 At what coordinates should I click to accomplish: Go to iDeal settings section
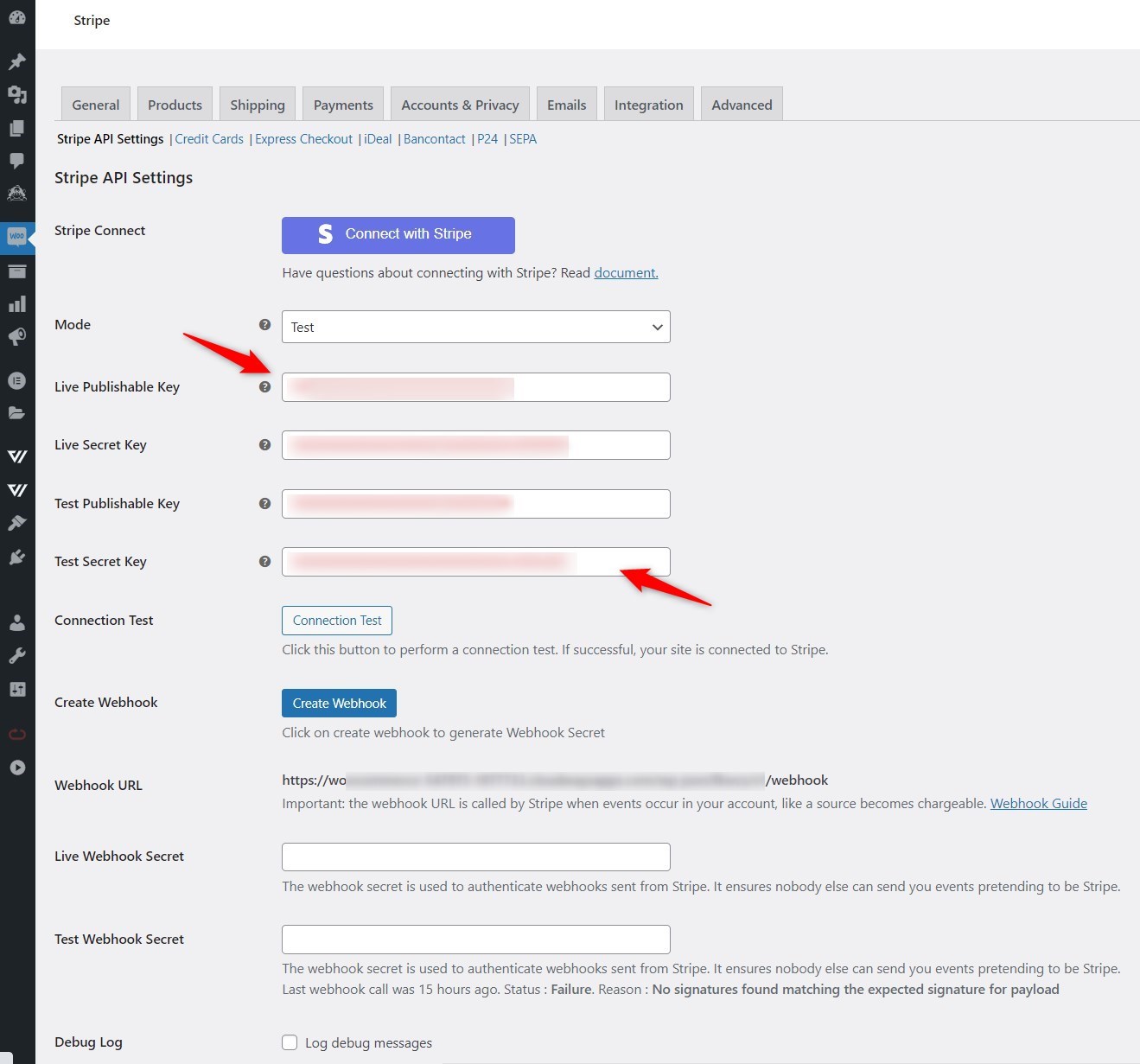[378, 139]
